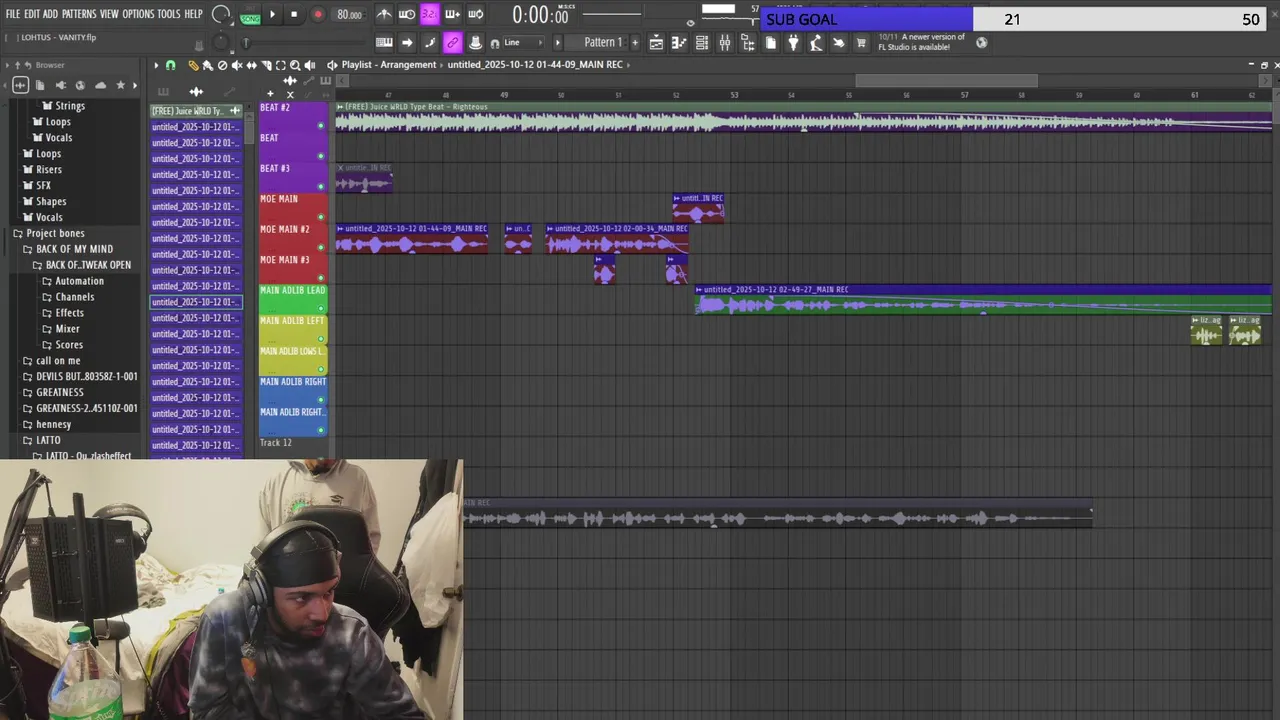Open the EDIT menu
1280x720 pixels.
tap(32, 14)
